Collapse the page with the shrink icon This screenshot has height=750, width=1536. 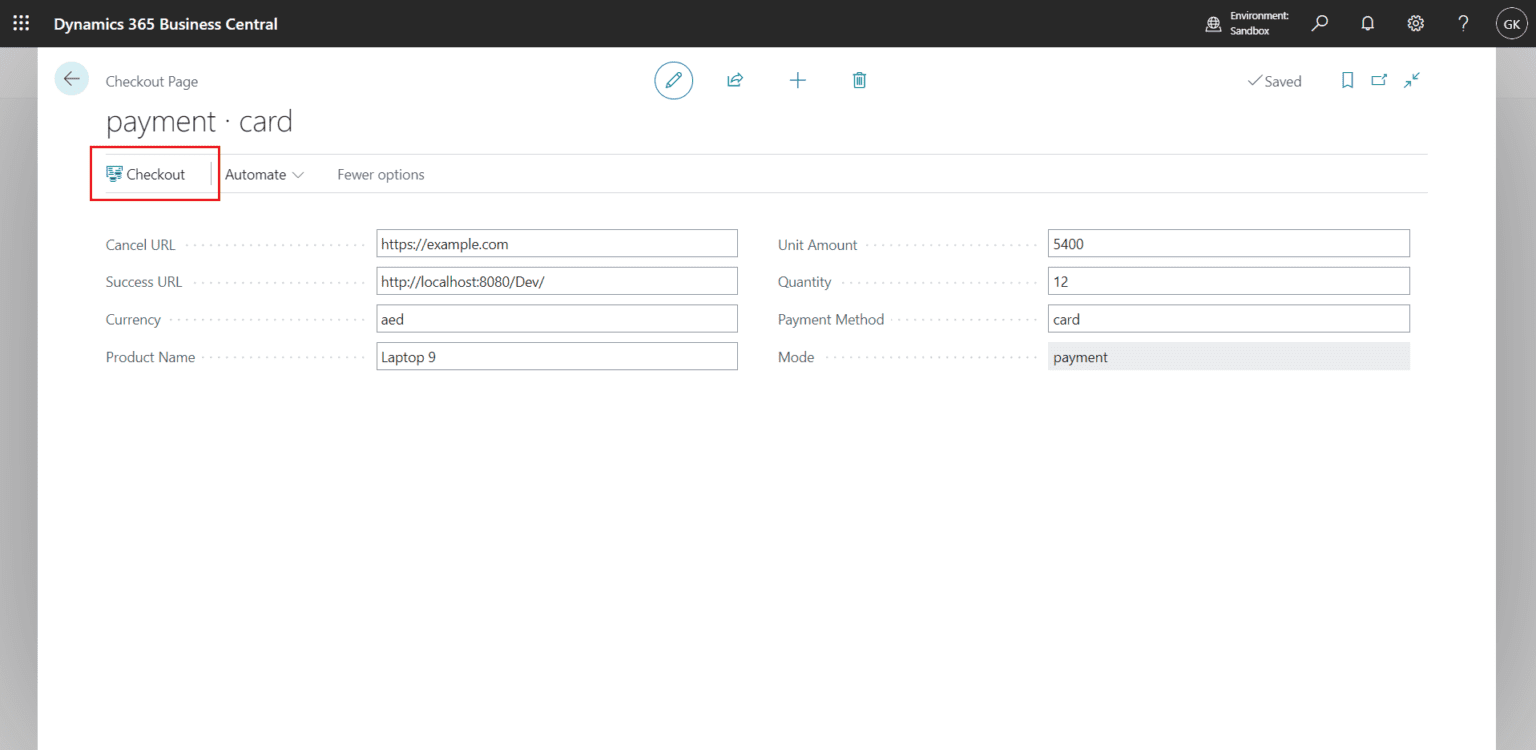pos(1412,80)
